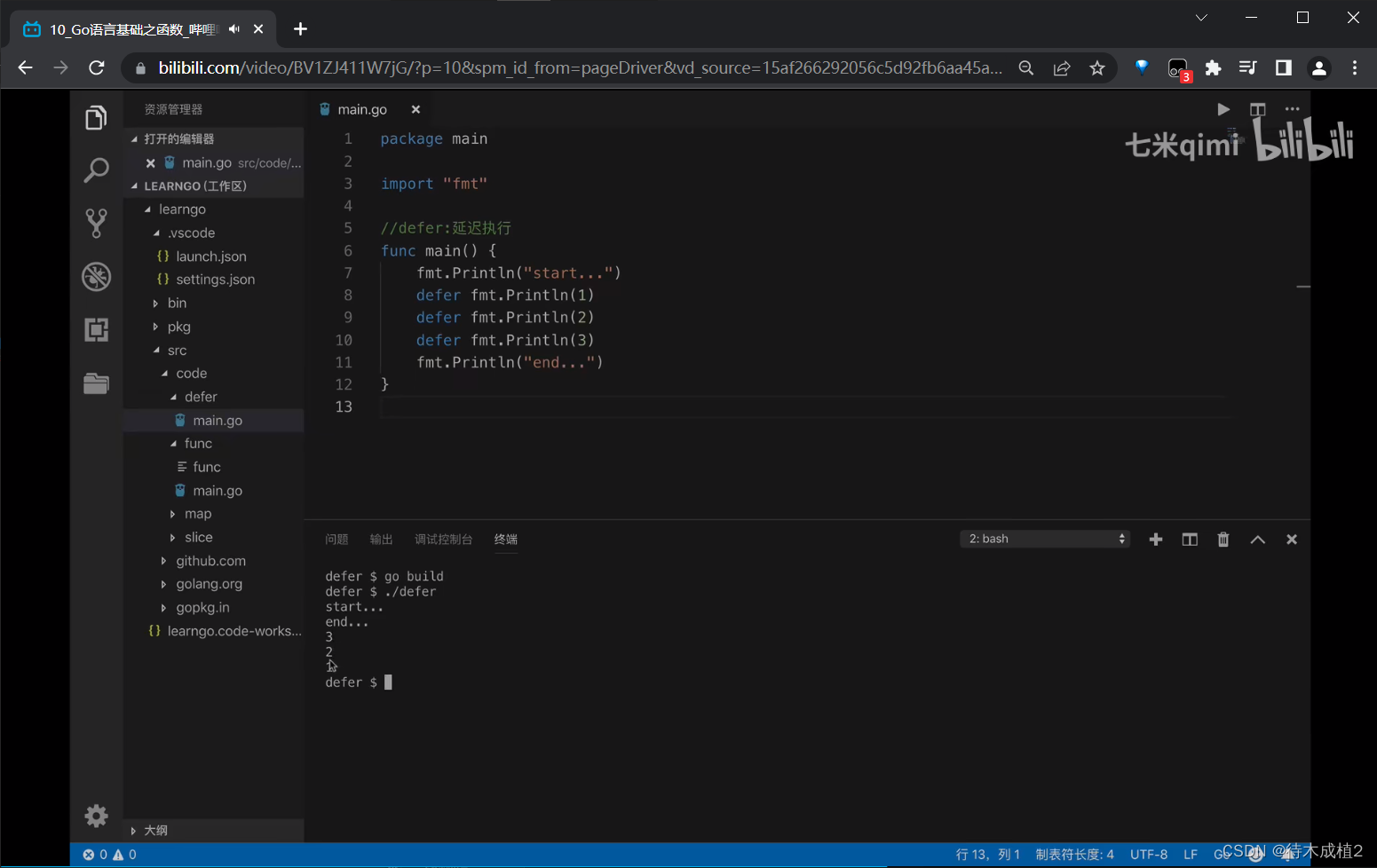Viewport: 1377px width, 868px height.
Task: Close the main.go editor tab
Action: 415,109
